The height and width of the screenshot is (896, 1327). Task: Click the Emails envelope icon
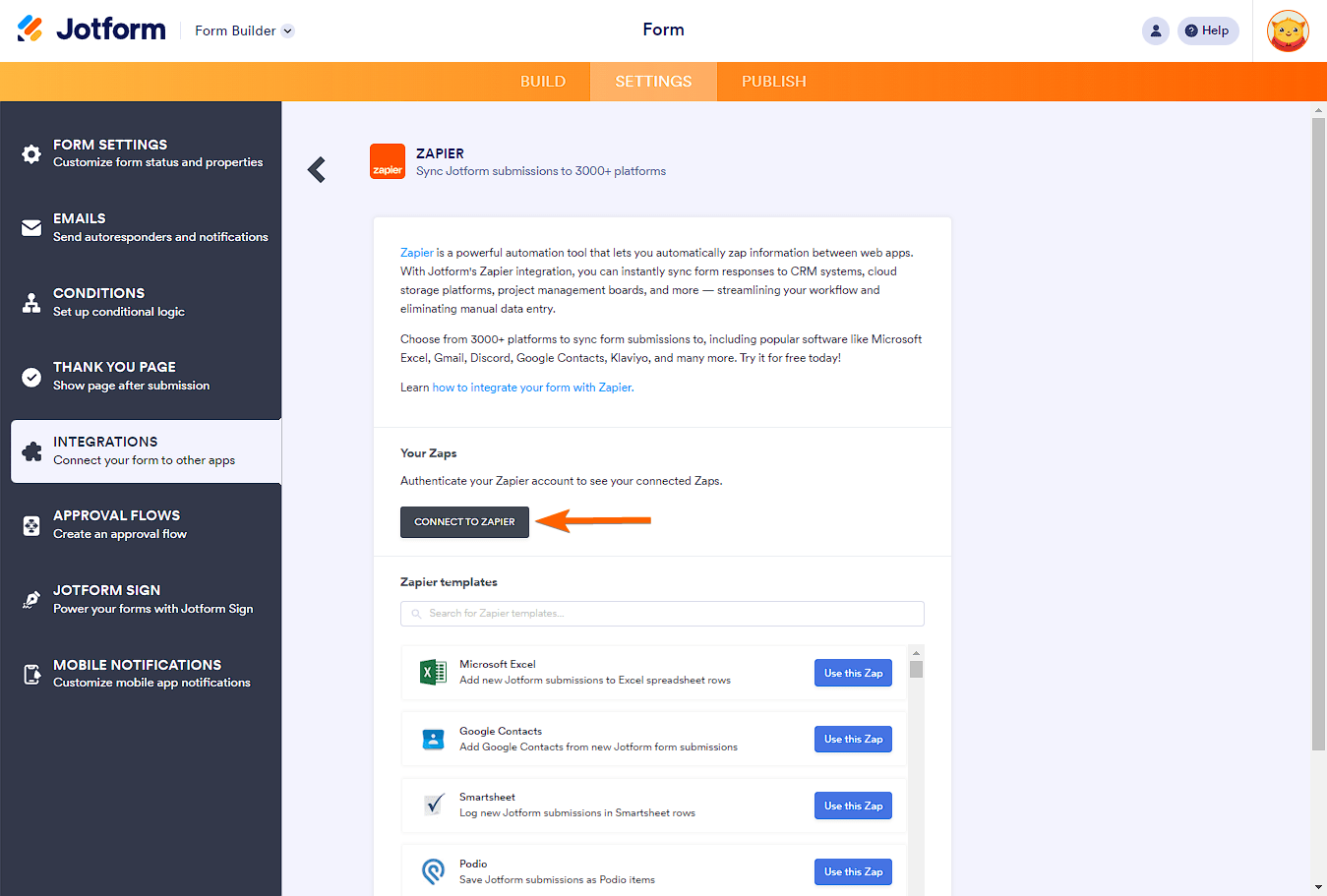click(x=31, y=228)
